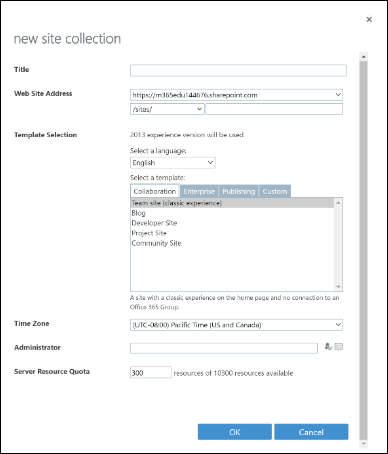Click the site URL name field
The width and height of the screenshot is (388, 454).
pos(274,109)
